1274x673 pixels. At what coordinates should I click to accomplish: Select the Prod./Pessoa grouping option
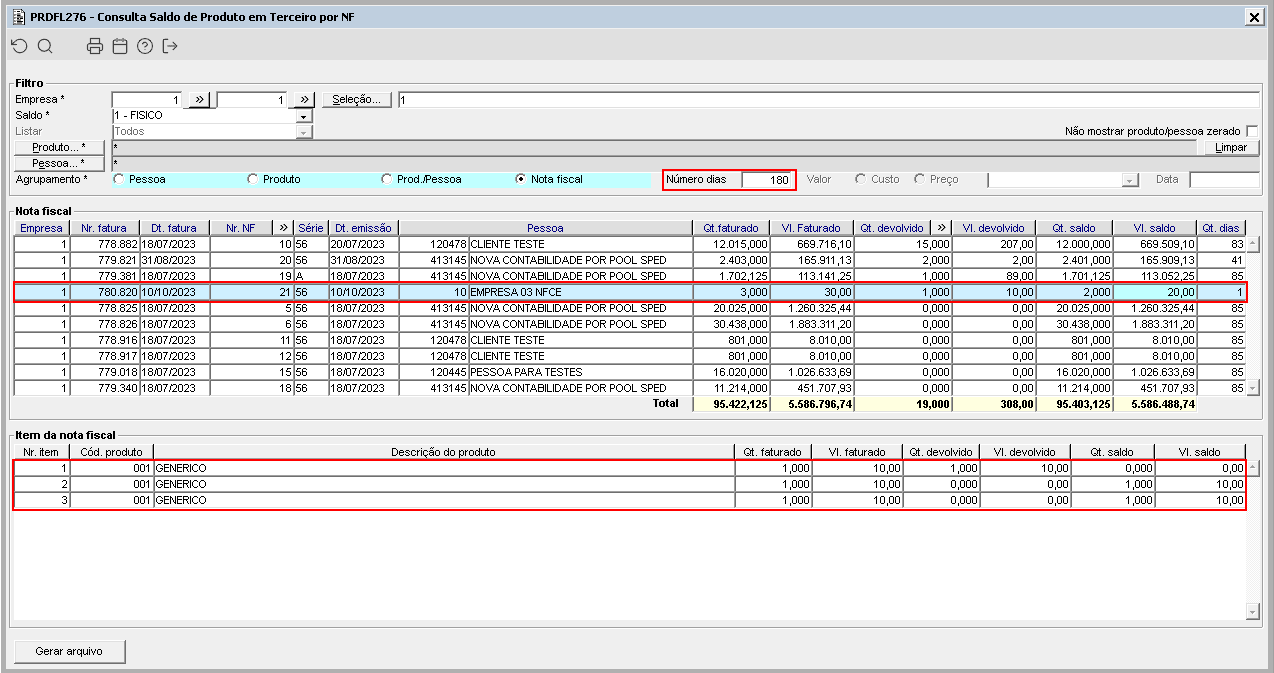coord(388,180)
